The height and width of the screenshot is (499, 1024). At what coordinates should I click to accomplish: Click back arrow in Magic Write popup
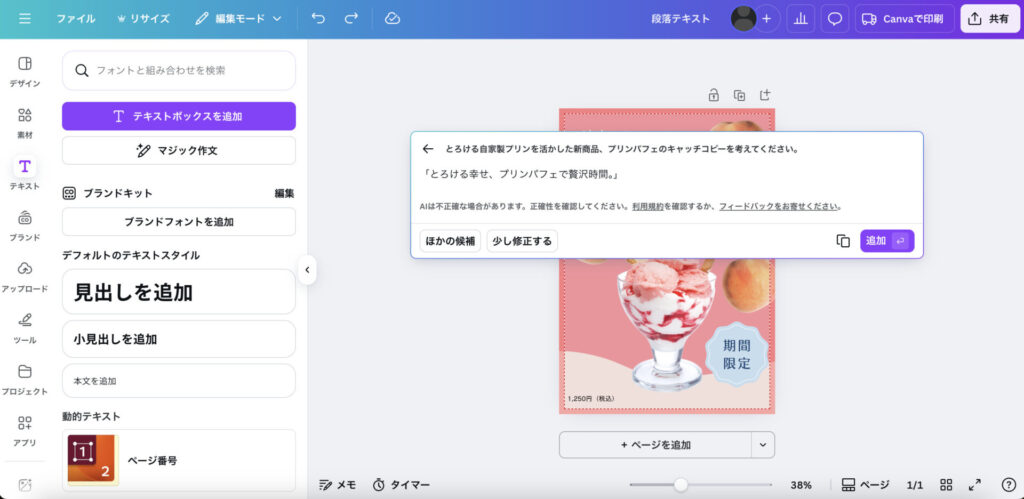428,149
